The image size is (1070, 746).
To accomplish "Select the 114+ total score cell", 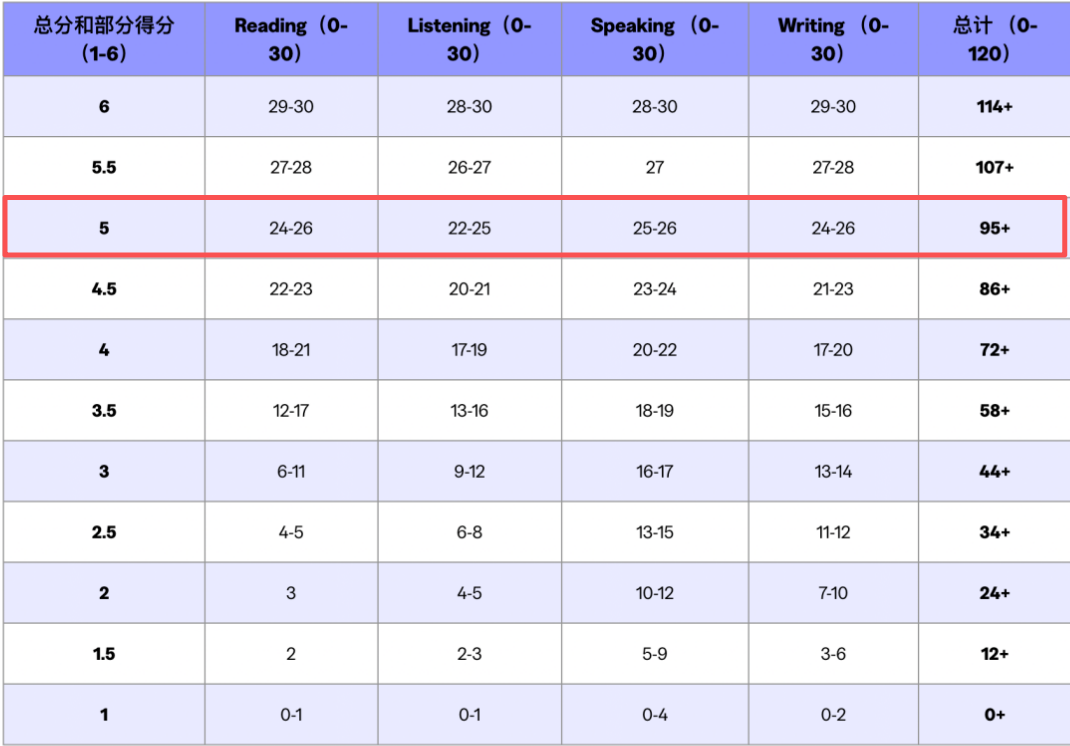I will click(x=994, y=106).
